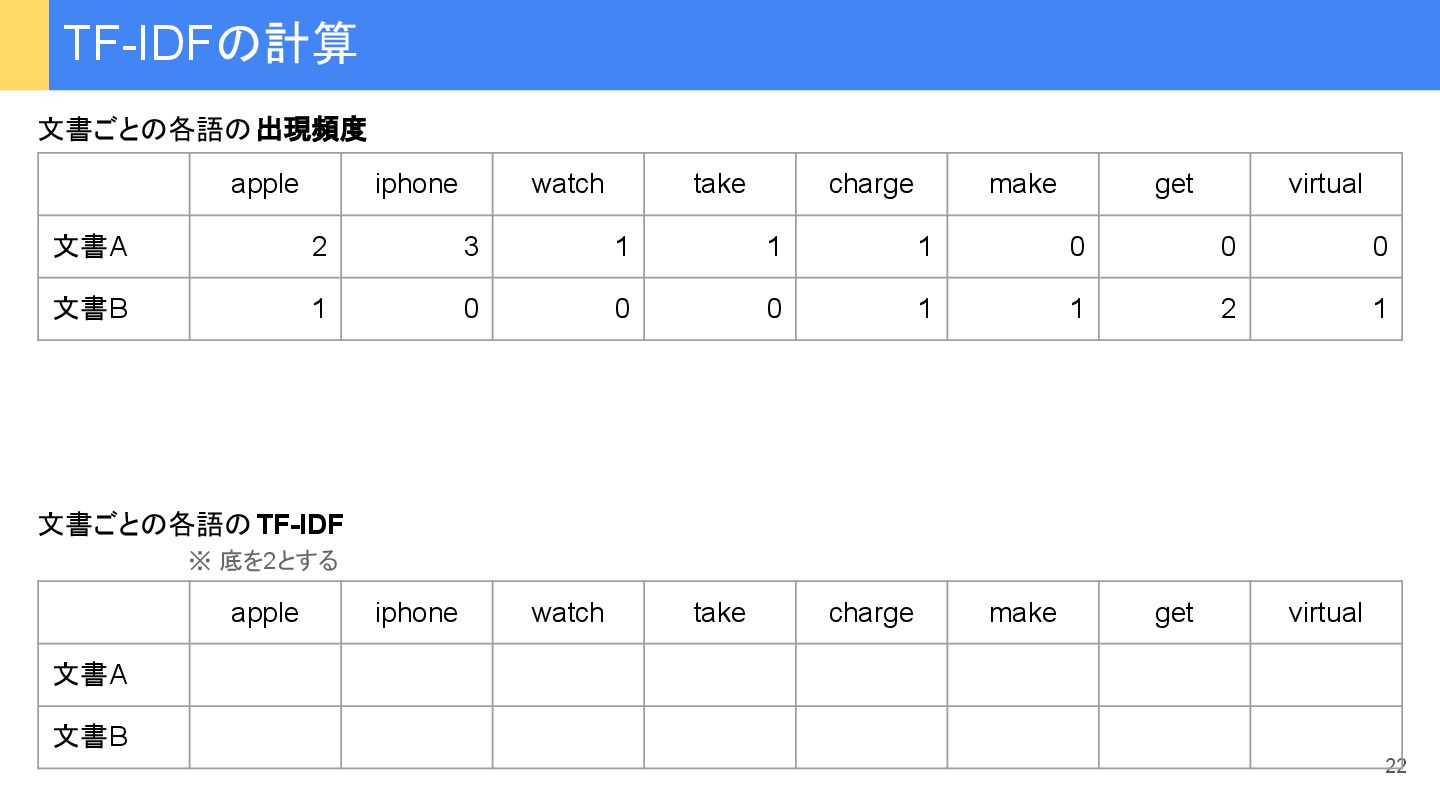Click the "※ 底を2とする" note
This screenshot has width=1440, height=810.
click(x=264, y=561)
